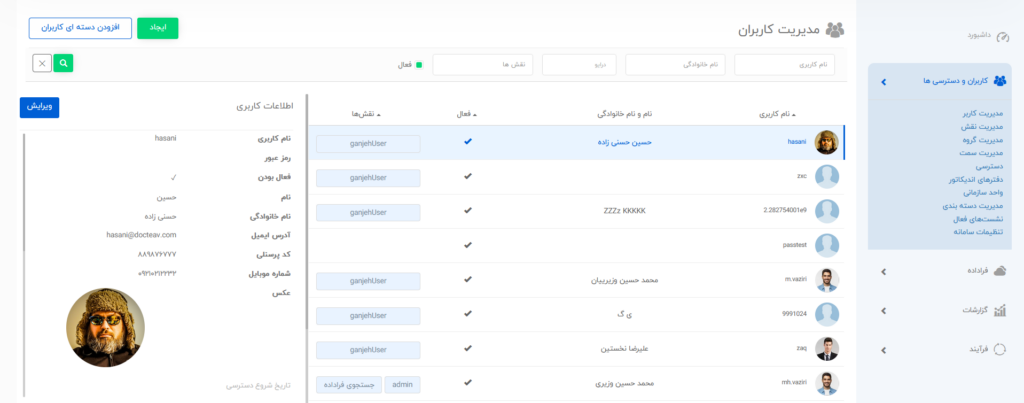
Task: Click avatar of user m.vaziri
Action: click(827, 280)
